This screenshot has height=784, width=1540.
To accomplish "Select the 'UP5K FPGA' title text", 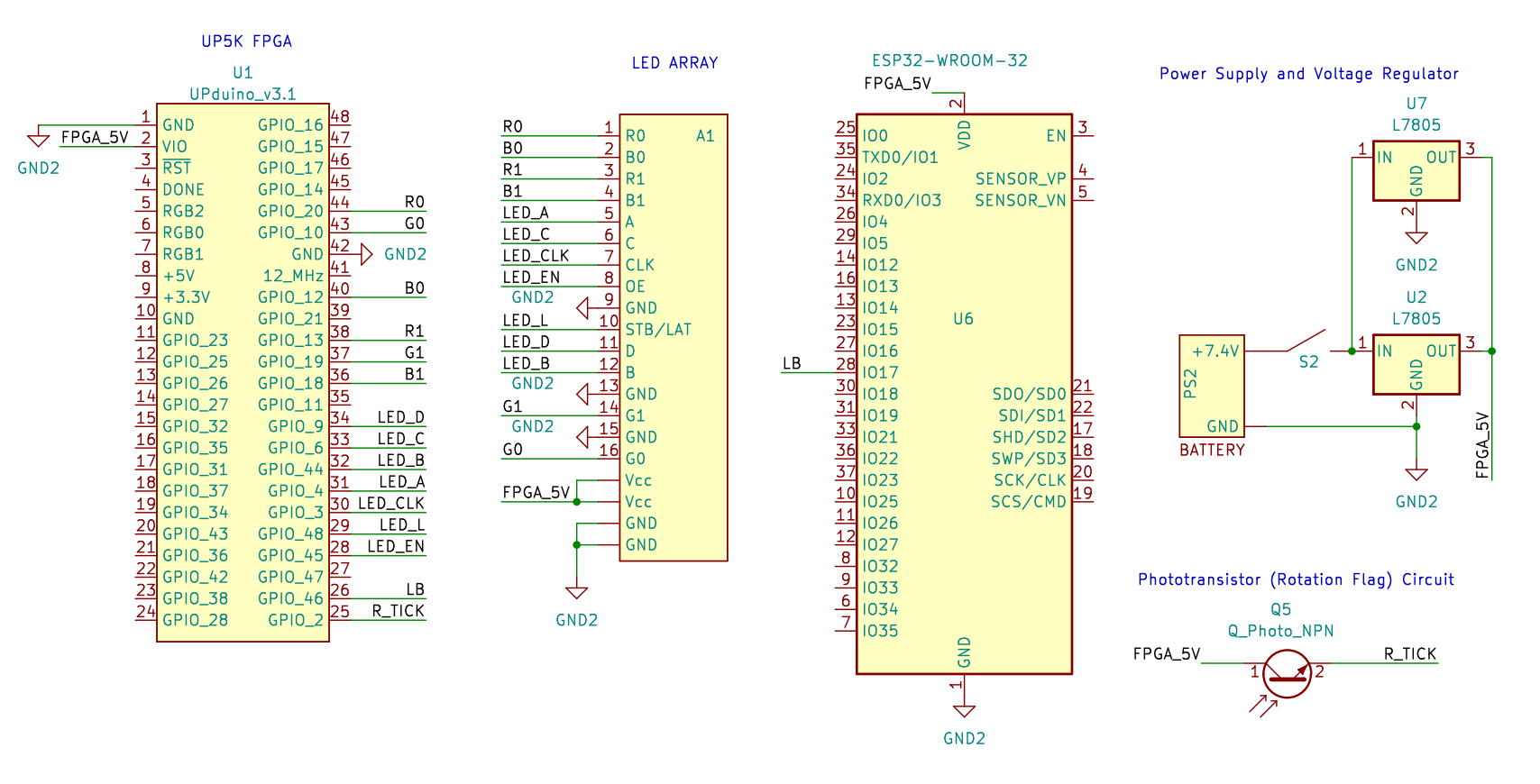I will tap(247, 41).
